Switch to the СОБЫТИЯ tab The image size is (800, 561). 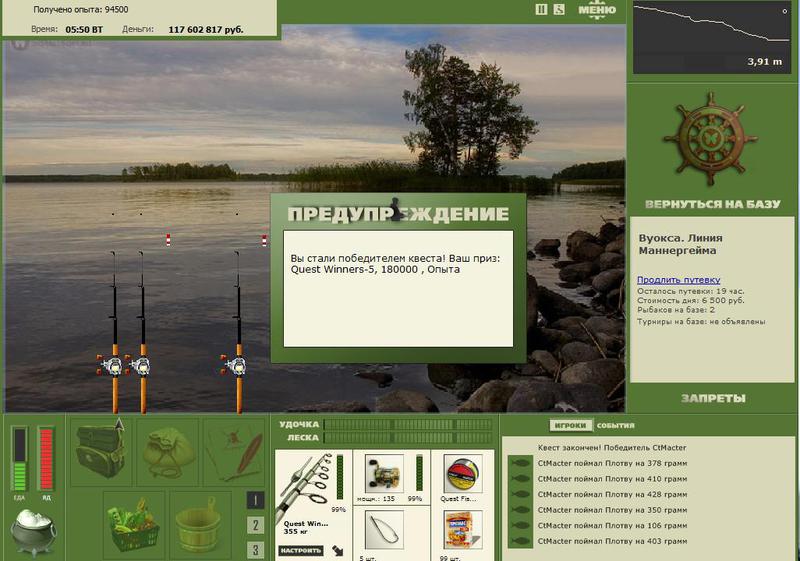coord(616,425)
